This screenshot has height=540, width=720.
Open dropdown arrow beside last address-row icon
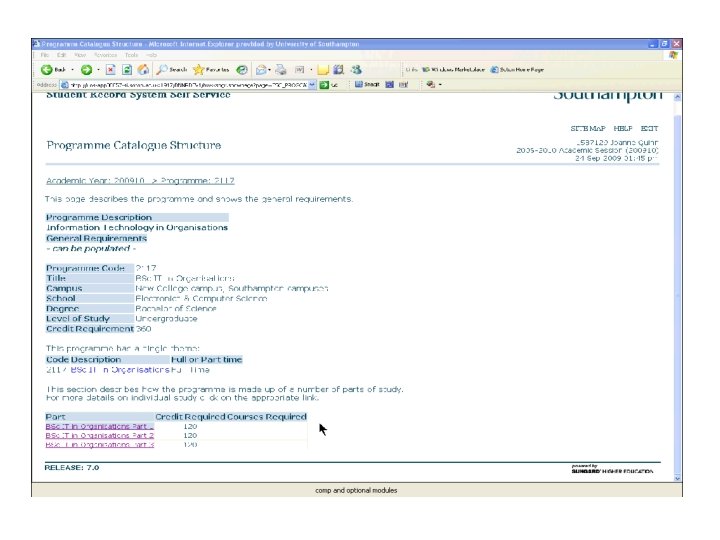tap(440, 84)
